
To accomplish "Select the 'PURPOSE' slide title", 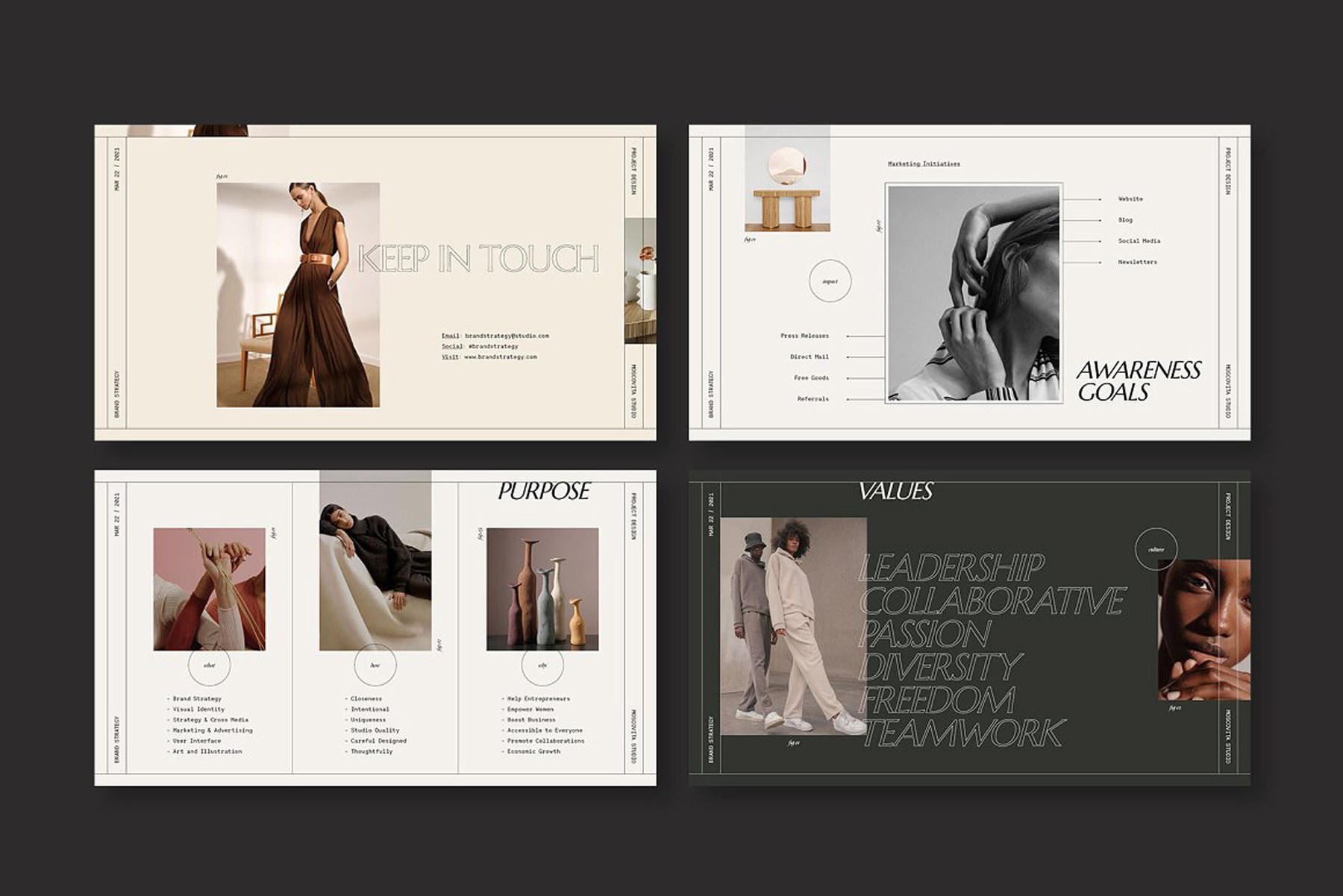I will [544, 491].
